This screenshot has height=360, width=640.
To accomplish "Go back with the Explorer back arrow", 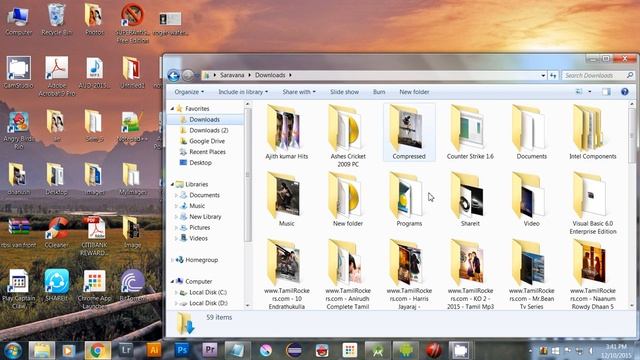I will pos(173,76).
